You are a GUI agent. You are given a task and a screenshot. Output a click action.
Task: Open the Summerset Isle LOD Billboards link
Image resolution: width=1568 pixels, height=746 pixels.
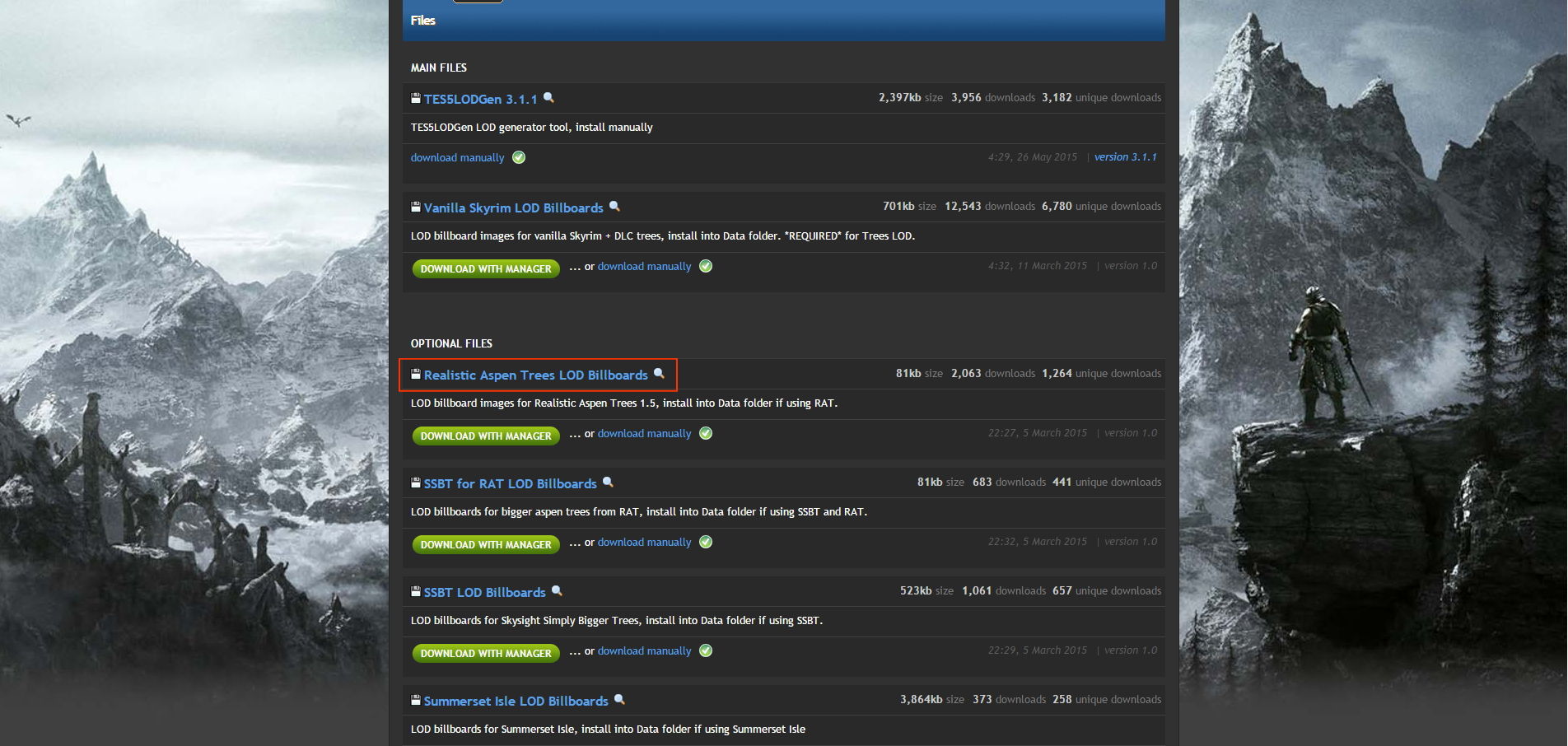point(516,701)
